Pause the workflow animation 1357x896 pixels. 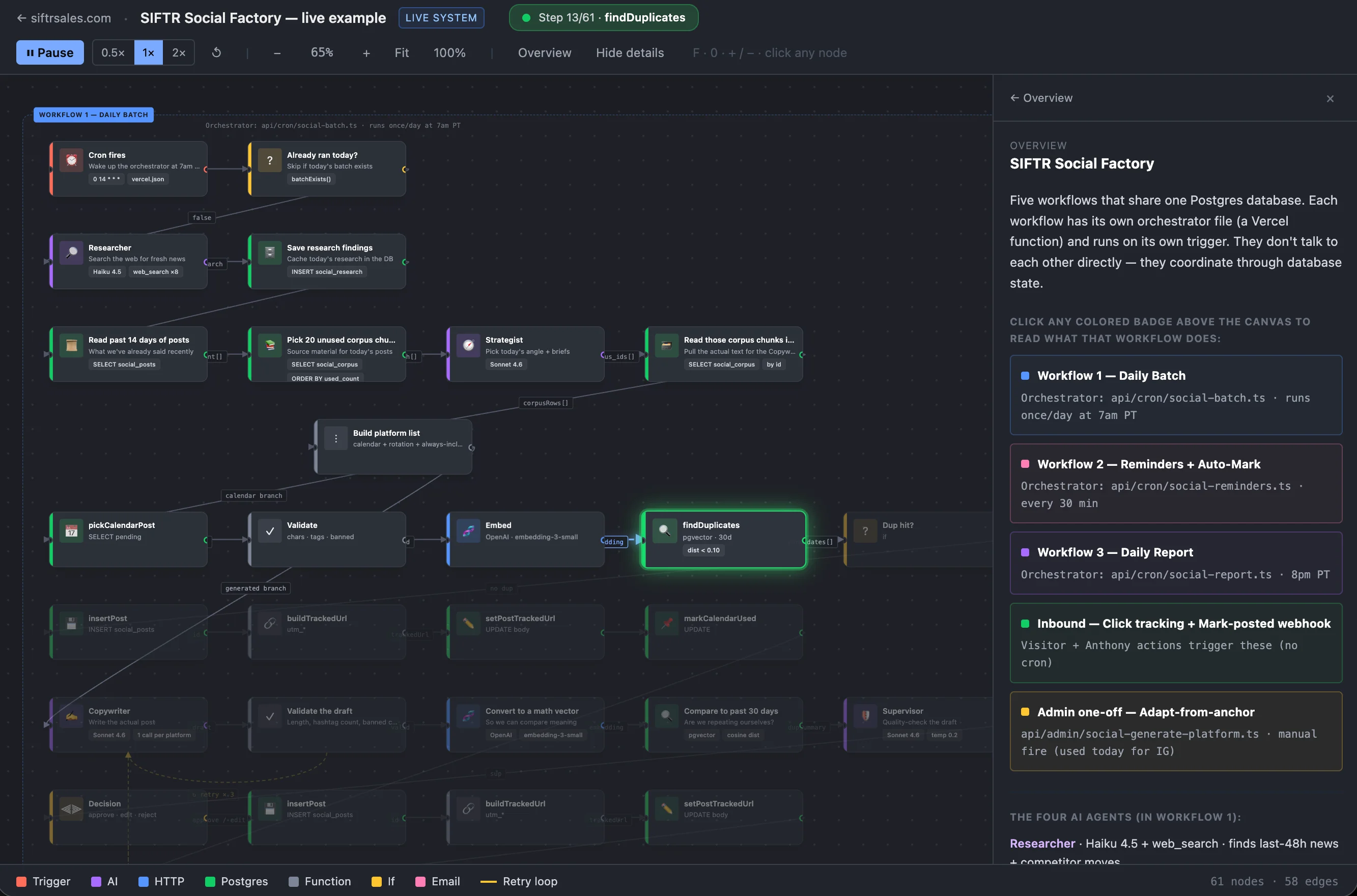click(50, 52)
